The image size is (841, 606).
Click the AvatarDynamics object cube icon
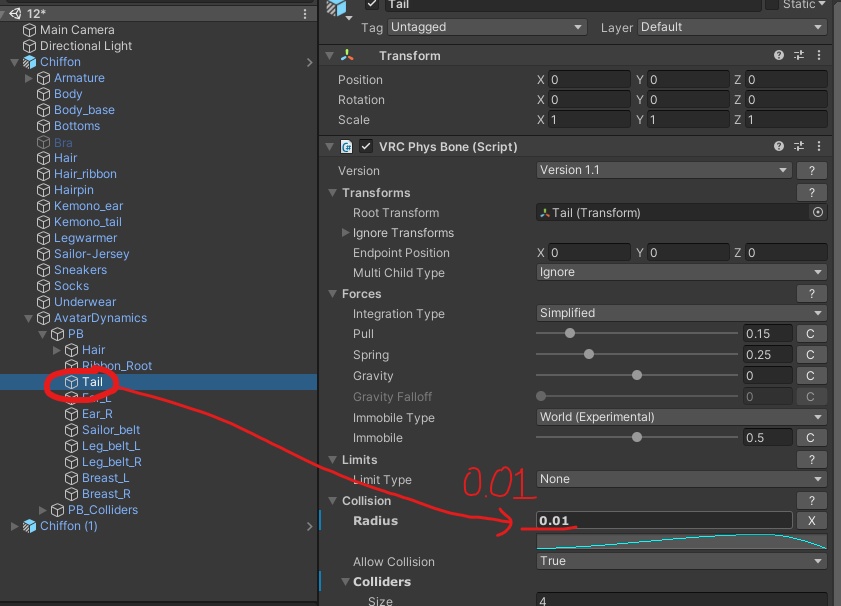click(x=43, y=318)
